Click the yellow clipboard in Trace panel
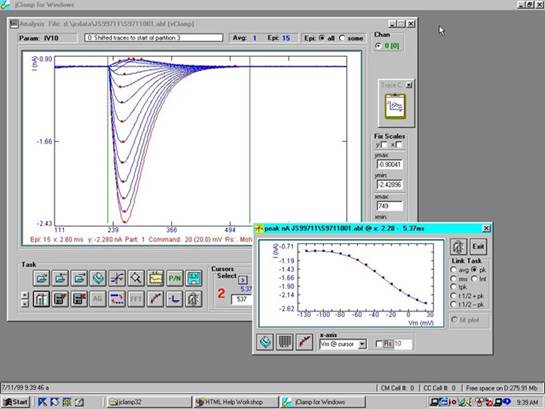The width and height of the screenshot is (545, 409). pos(395,106)
